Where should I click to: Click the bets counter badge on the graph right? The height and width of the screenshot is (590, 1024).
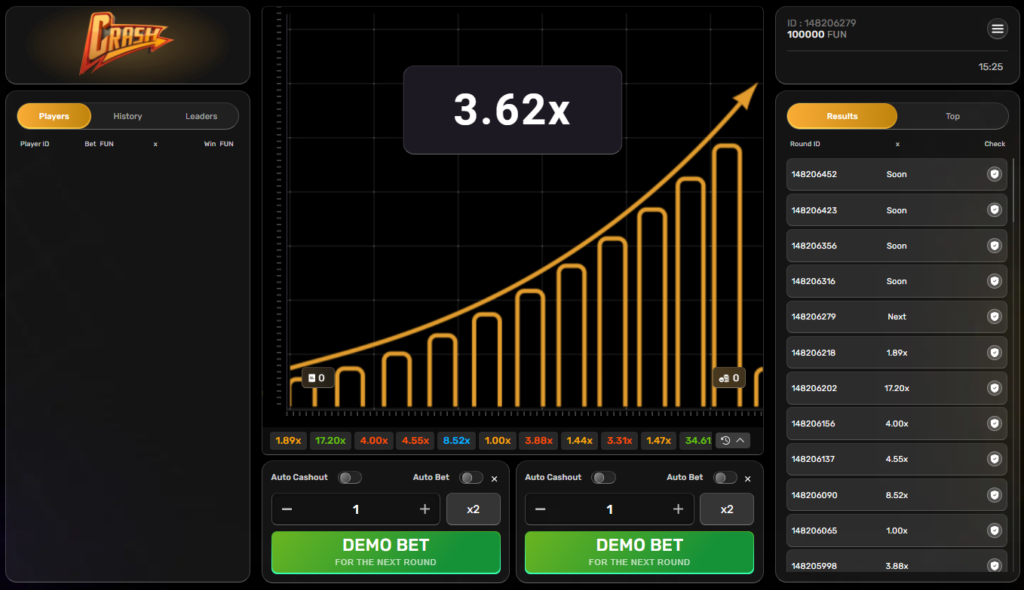click(729, 378)
